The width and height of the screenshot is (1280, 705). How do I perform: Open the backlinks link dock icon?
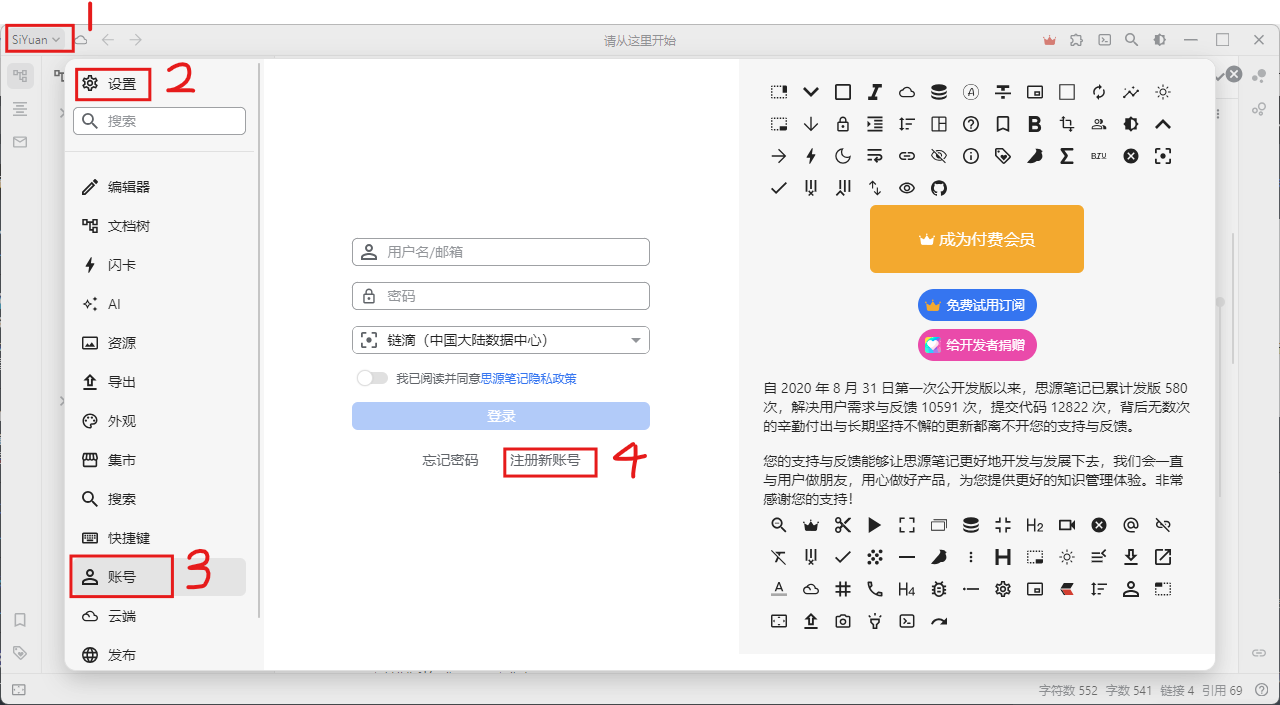pos(1259,652)
